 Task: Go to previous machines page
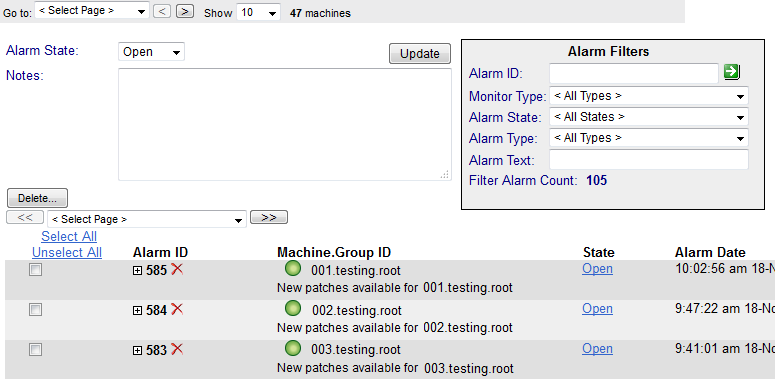pos(162,11)
